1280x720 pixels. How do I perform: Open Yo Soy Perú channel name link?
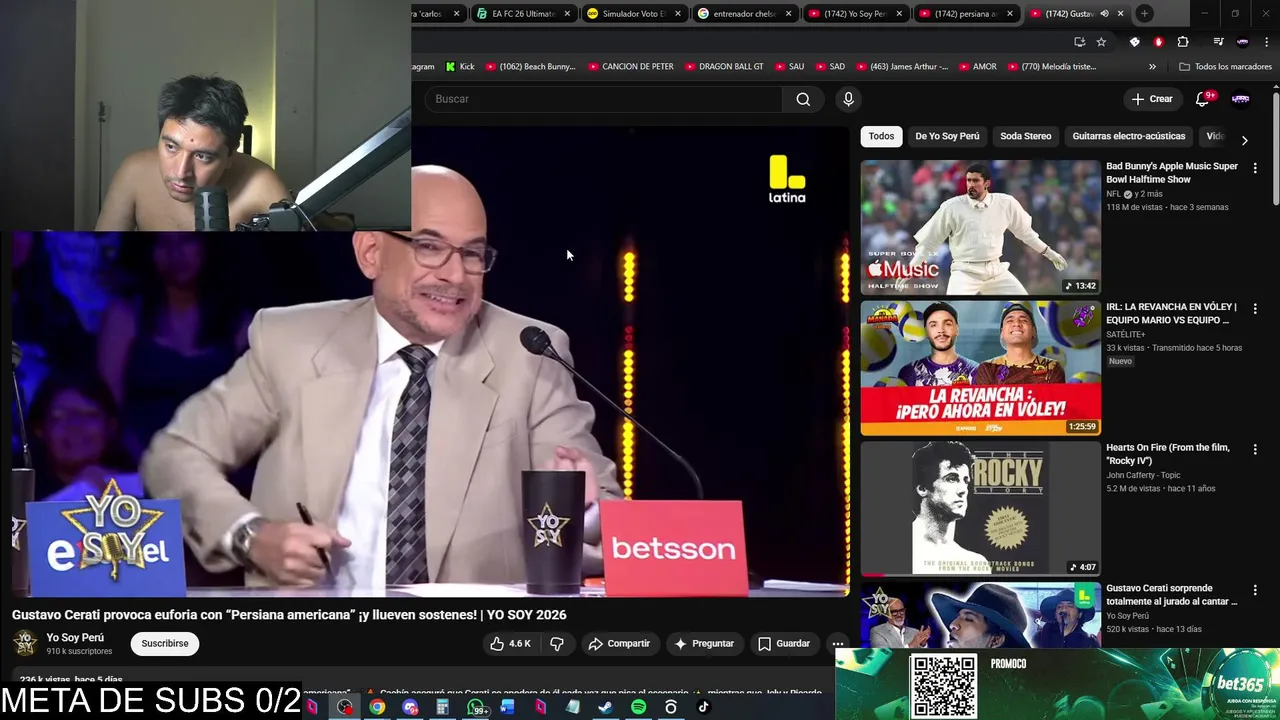75,637
